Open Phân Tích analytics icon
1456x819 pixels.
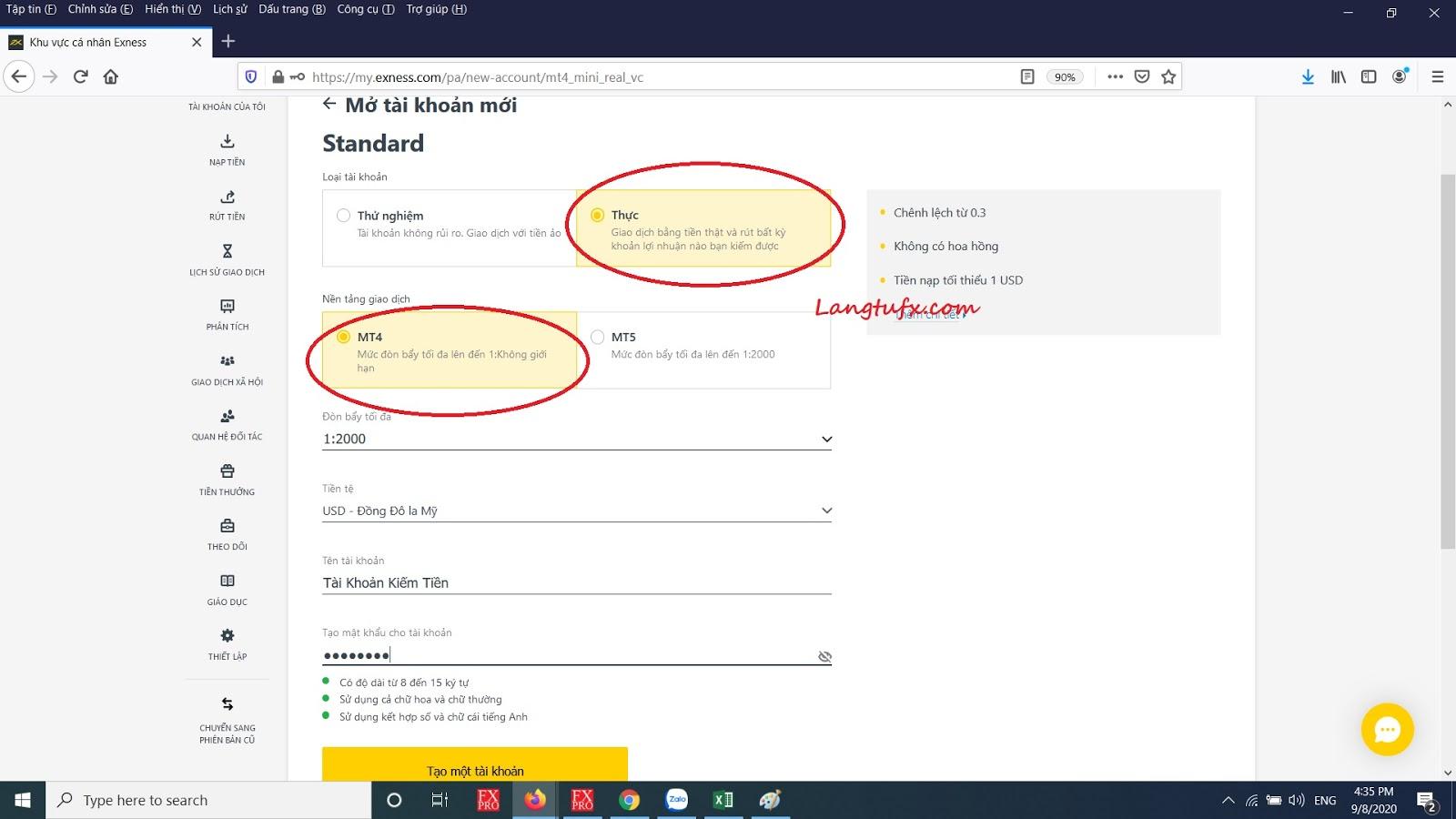tap(227, 307)
